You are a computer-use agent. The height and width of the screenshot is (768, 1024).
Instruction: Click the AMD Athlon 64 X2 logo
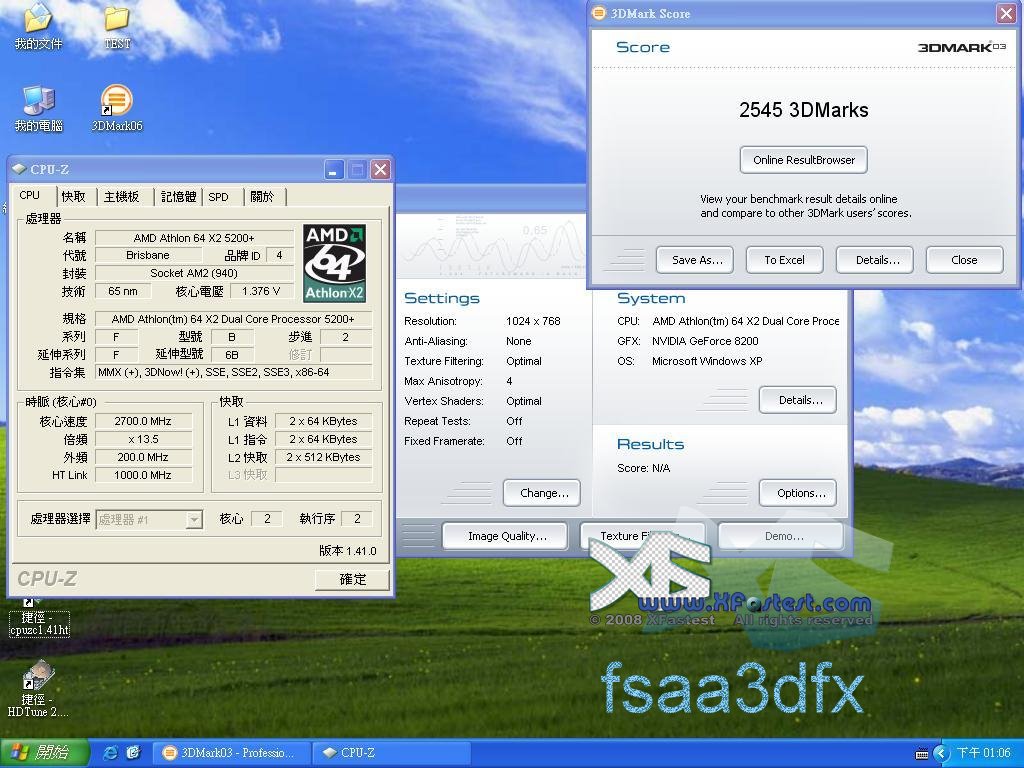(334, 263)
